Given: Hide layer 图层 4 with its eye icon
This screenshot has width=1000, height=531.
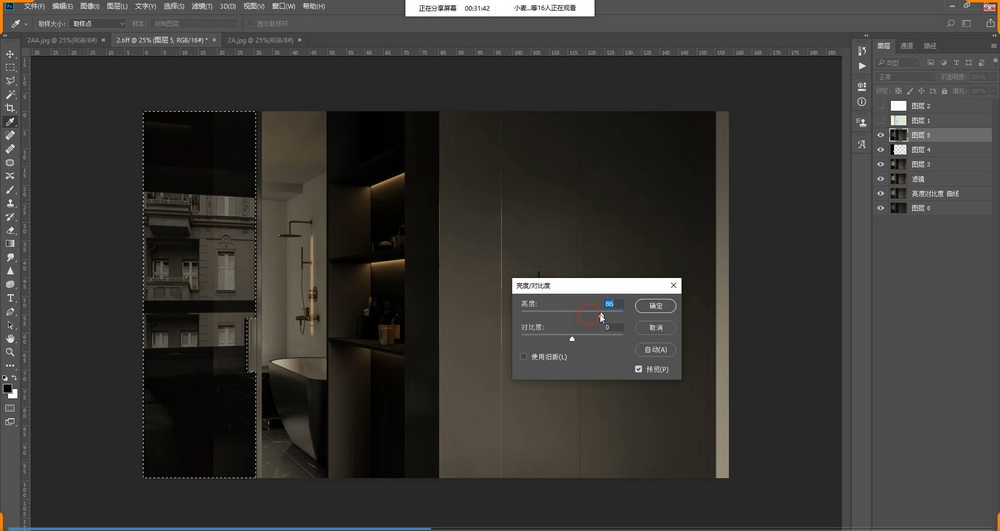Looking at the screenshot, I should tap(880, 149).
